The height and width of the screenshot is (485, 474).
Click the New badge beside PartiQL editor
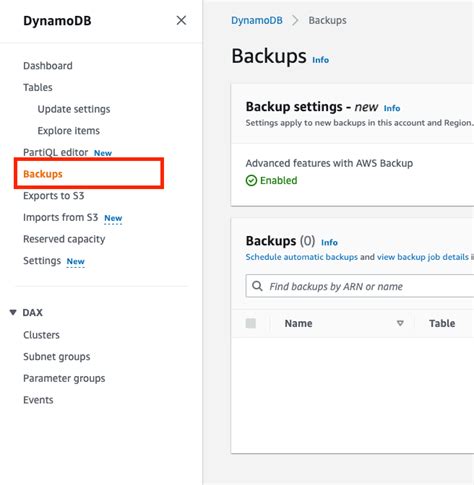[103, 153]
